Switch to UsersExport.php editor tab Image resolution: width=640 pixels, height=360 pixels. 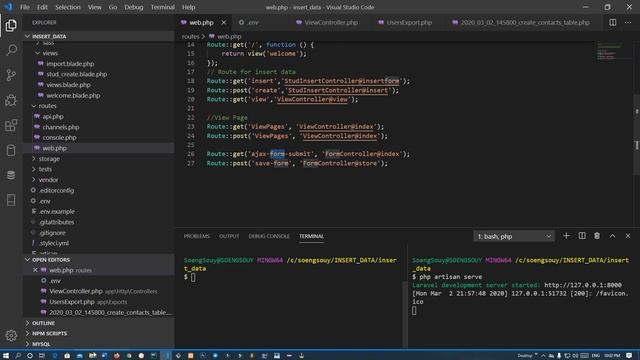(405, 22)
